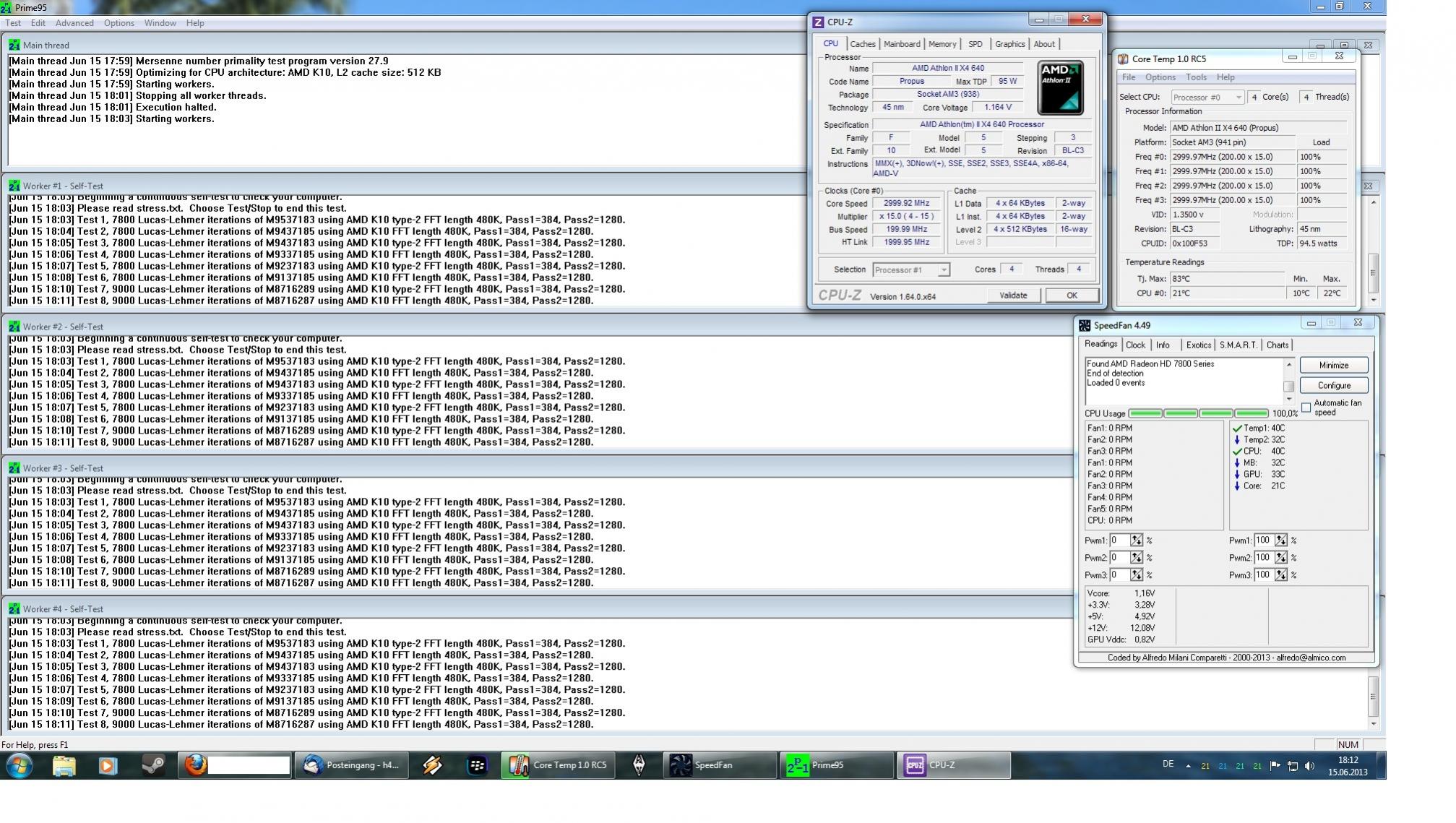1456x823 pixels.
Task: Open the Thunderbird Posteingang taskbar item
Action: point(352,764)
